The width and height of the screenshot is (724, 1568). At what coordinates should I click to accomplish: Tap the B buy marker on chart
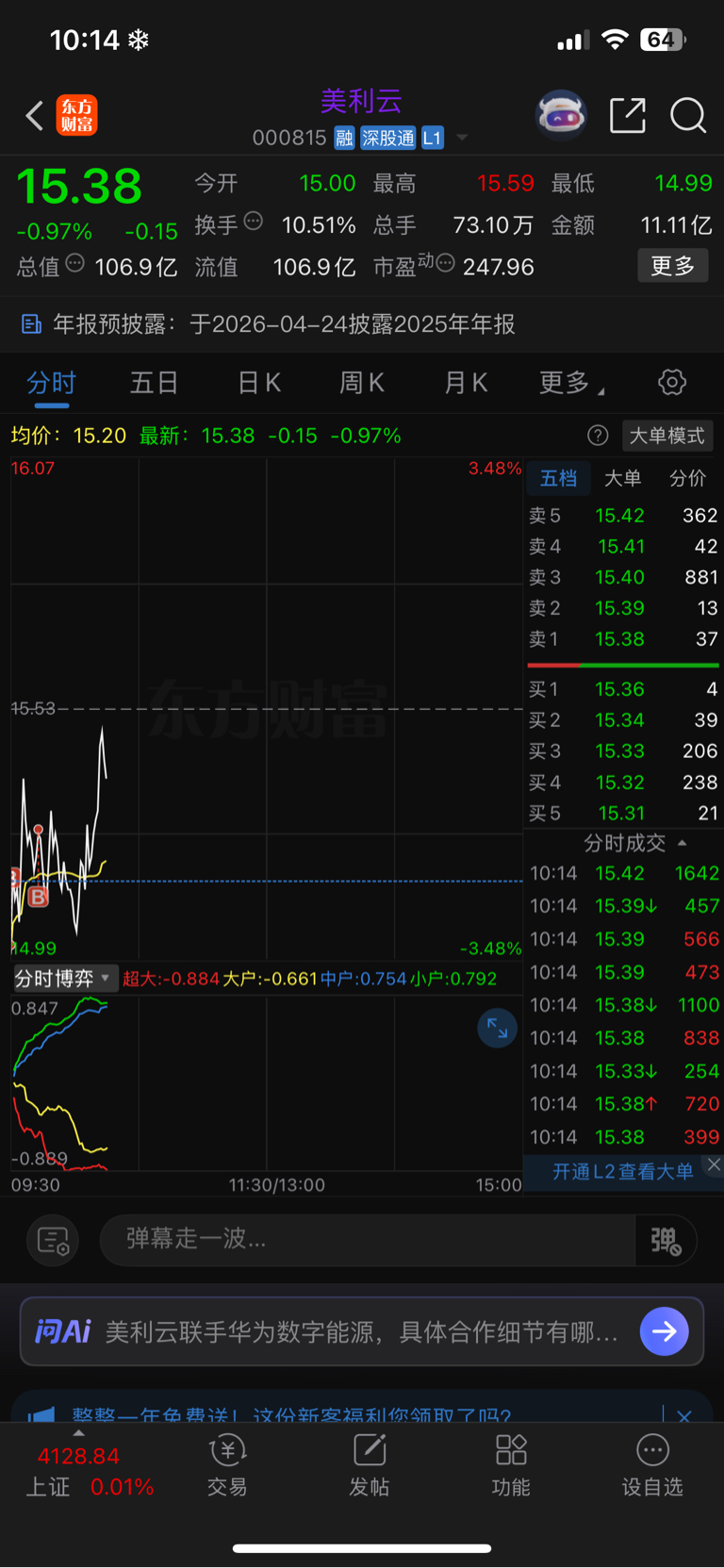(x=38, y=897)
